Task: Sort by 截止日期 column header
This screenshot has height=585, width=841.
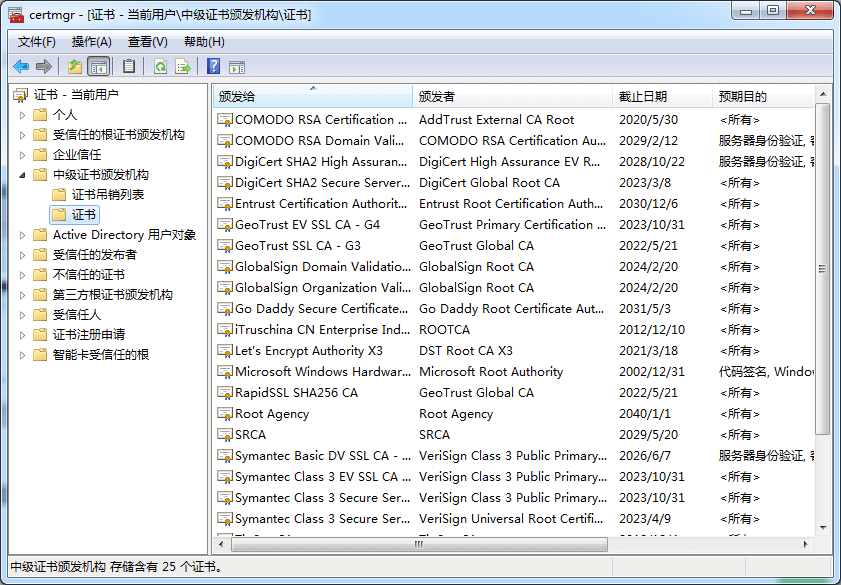Action: tap(662, 97)
